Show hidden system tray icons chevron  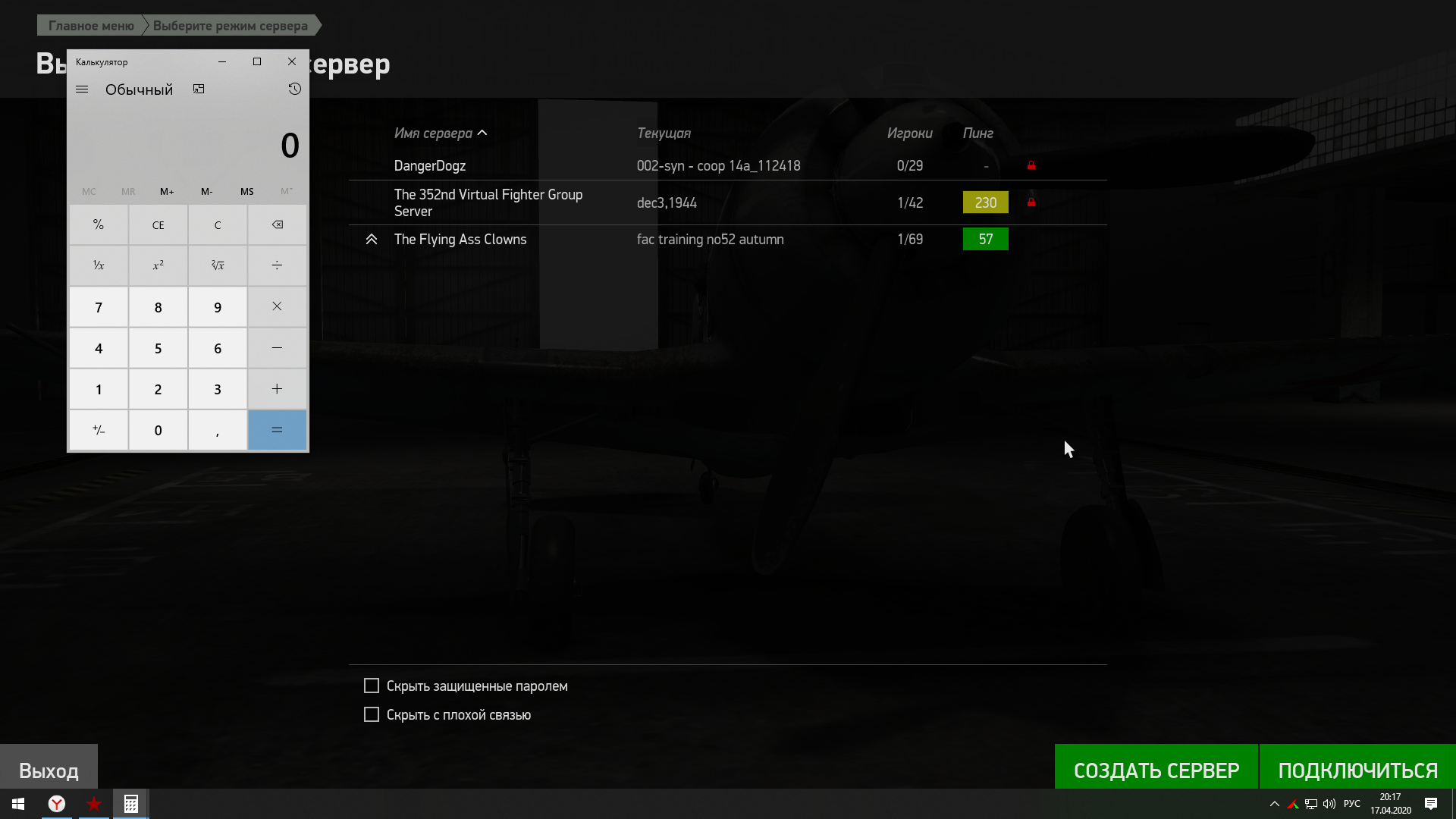pyautogui.click(x=1275, y=804)
